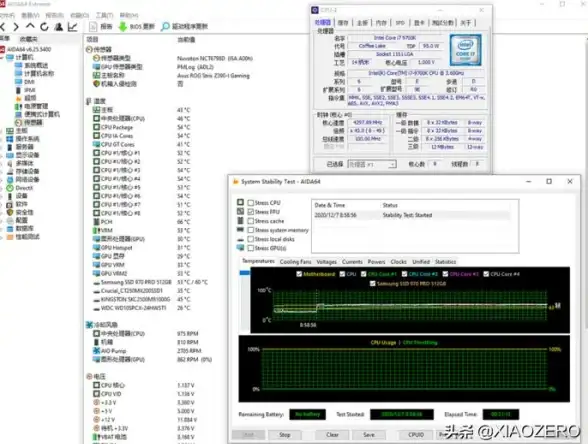Open 电源管理 (Power Management) tree item

pyautogui.click(x=32, y=106)
